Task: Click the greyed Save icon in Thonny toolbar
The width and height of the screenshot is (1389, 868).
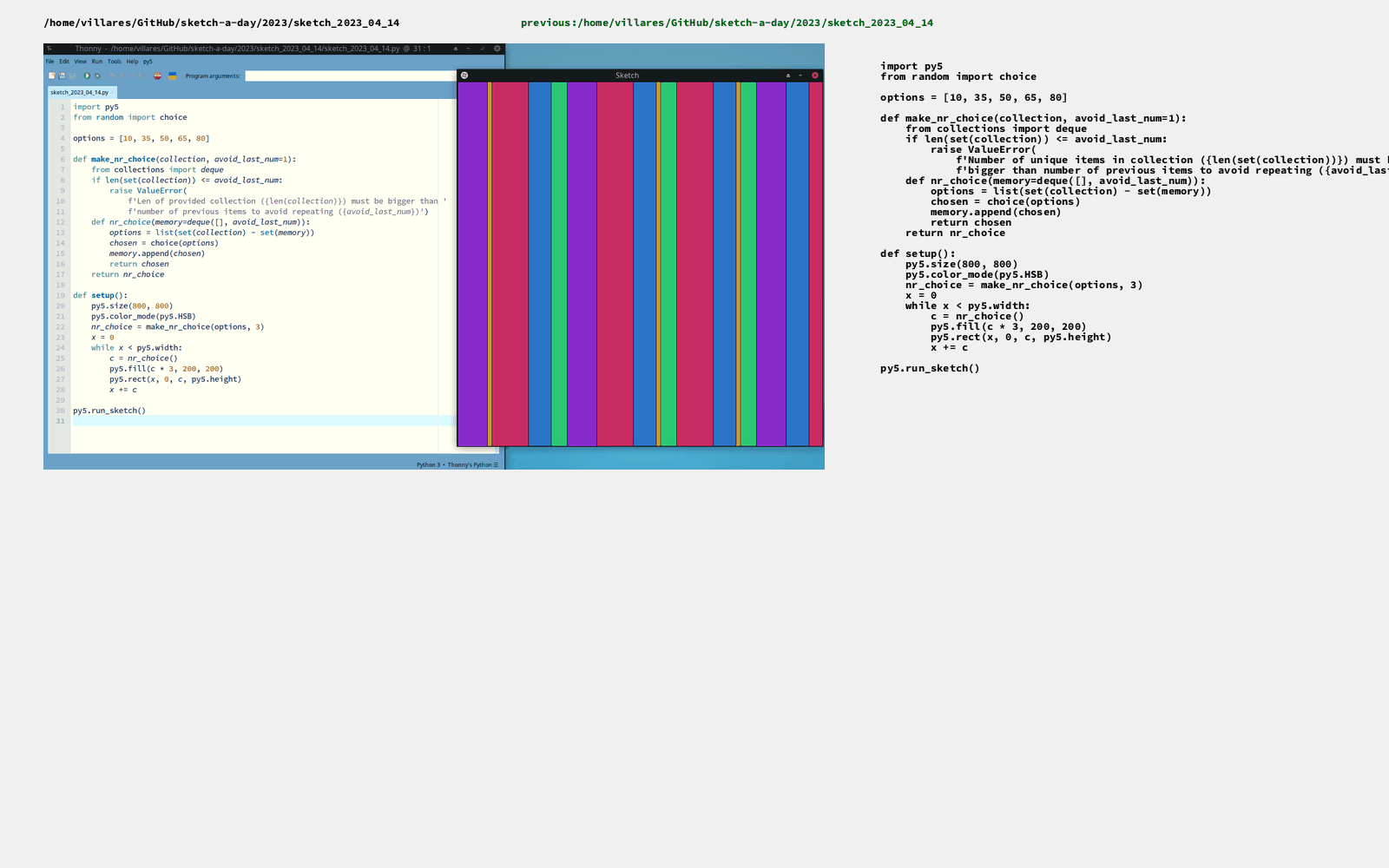Action: tap(72, 76)
